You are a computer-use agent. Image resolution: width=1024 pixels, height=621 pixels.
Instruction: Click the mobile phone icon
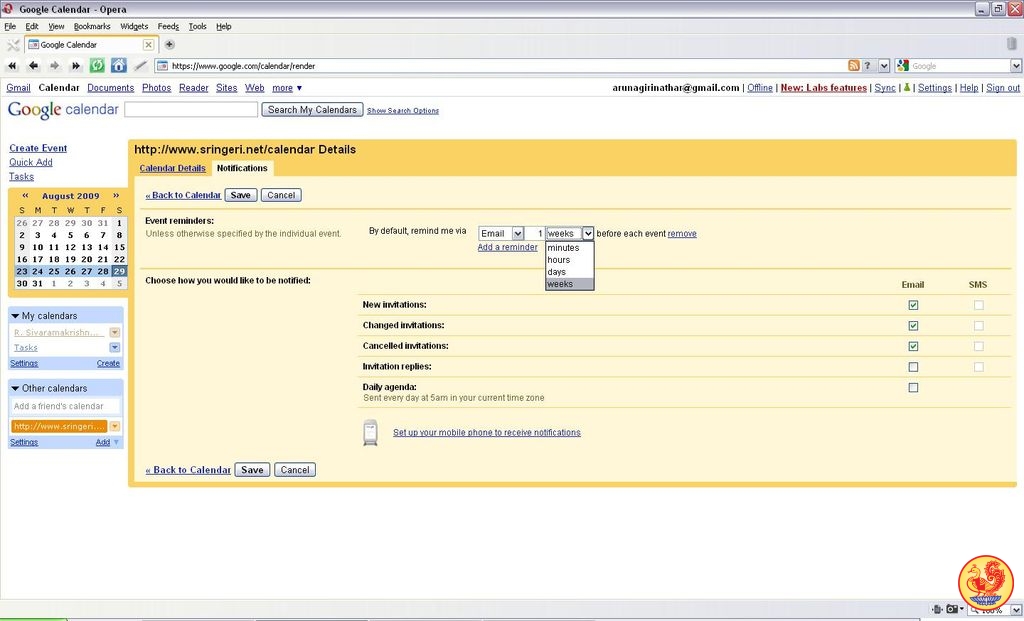(x=370, y=432)
